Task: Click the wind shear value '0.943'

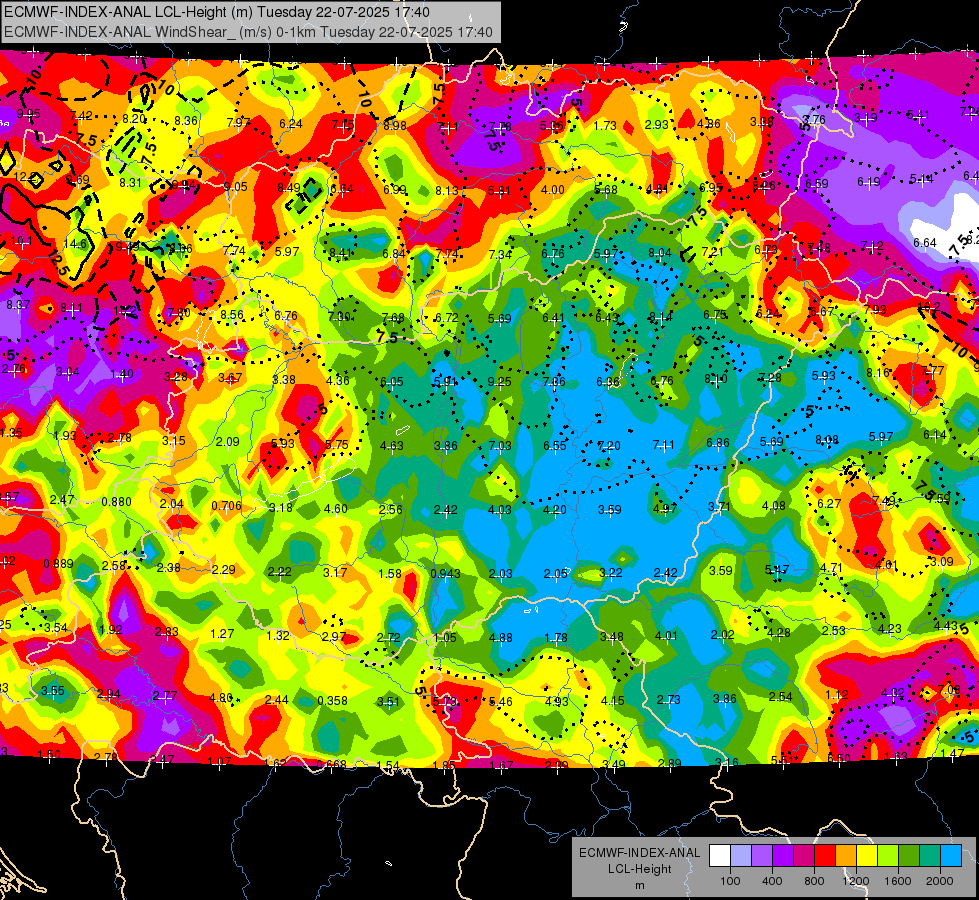Action: point(446,573)
